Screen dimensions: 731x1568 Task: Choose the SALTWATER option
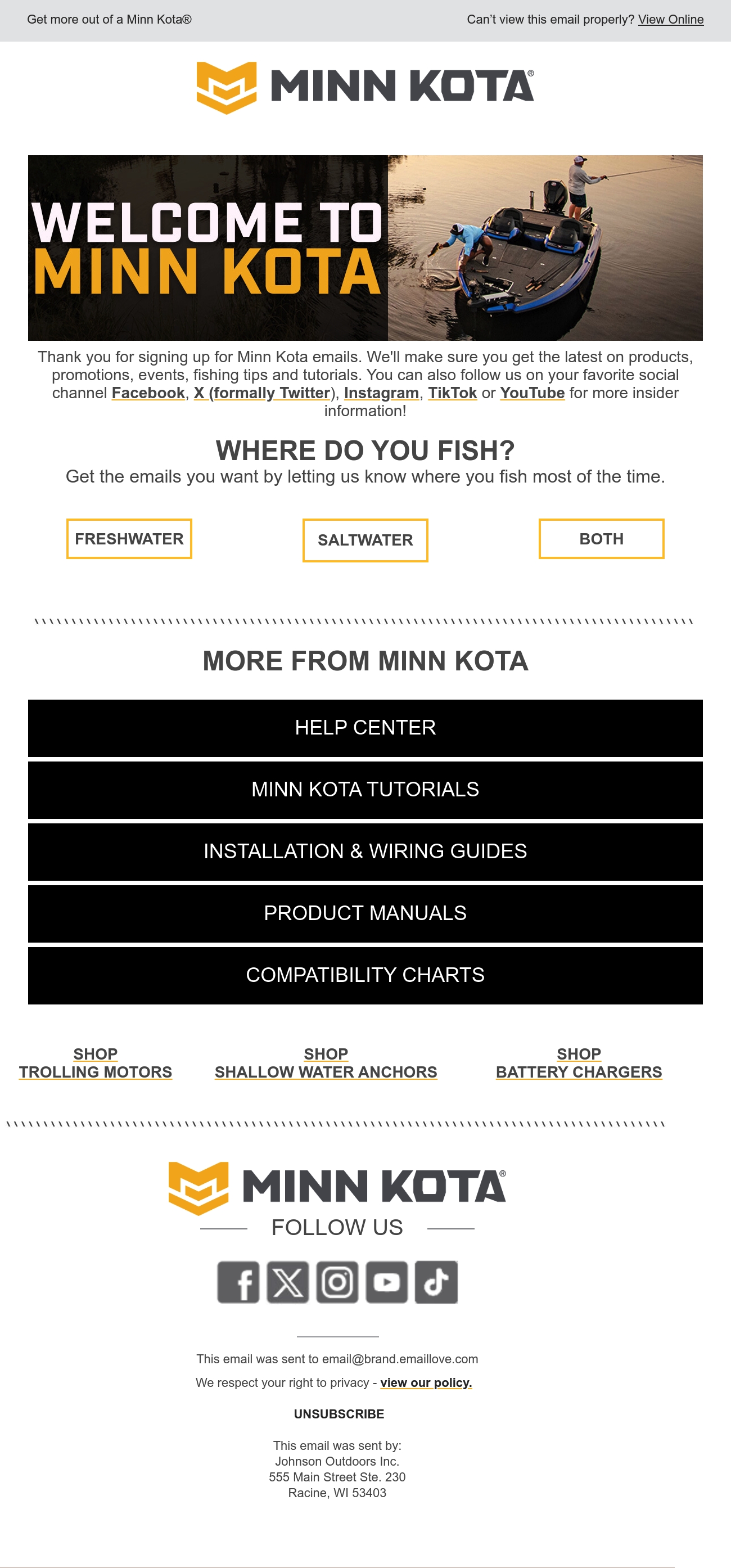coord(365,540)
